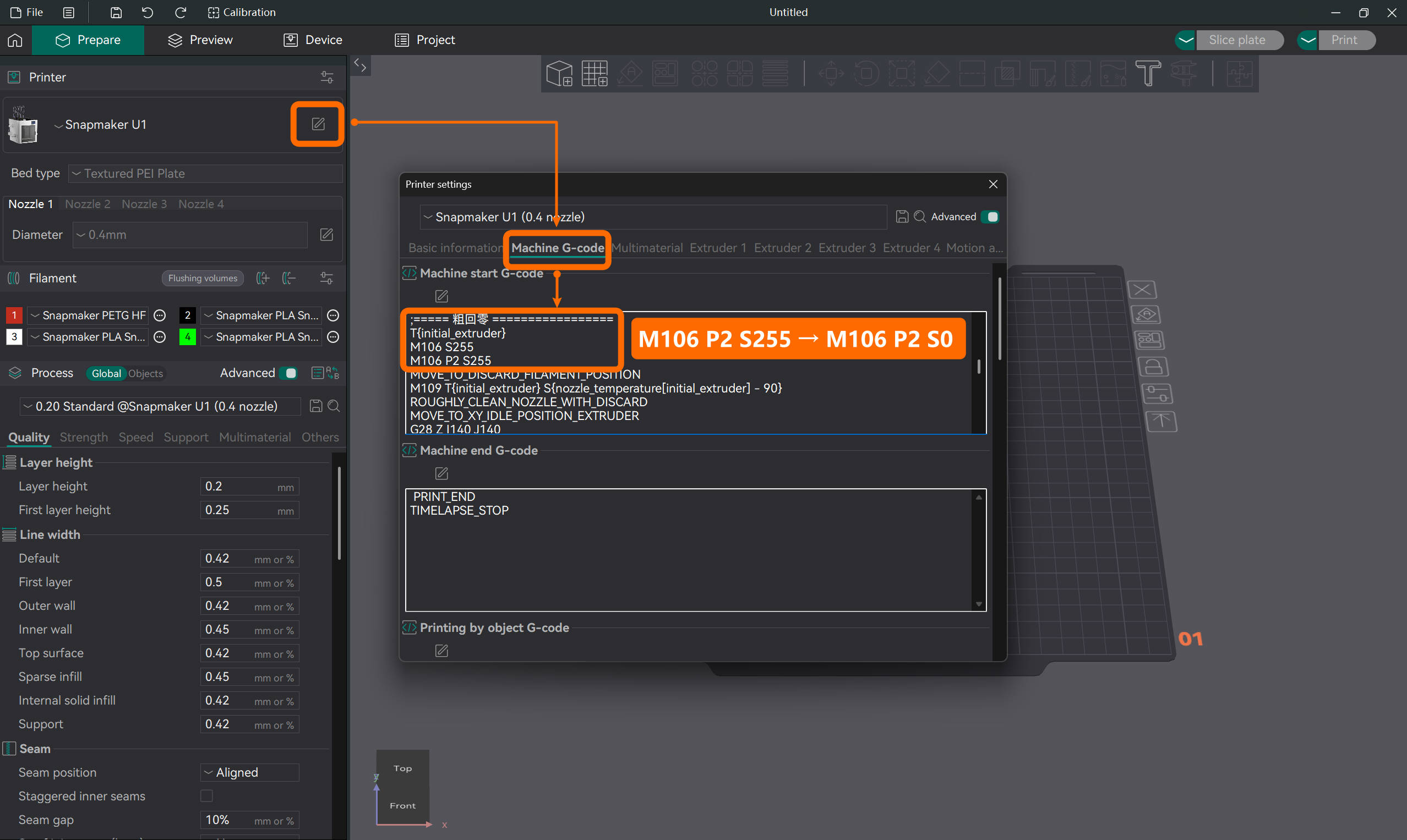The image size is (1407, 840).
Task: Click the Add cube primitive icon
Action: click(559, 74)
